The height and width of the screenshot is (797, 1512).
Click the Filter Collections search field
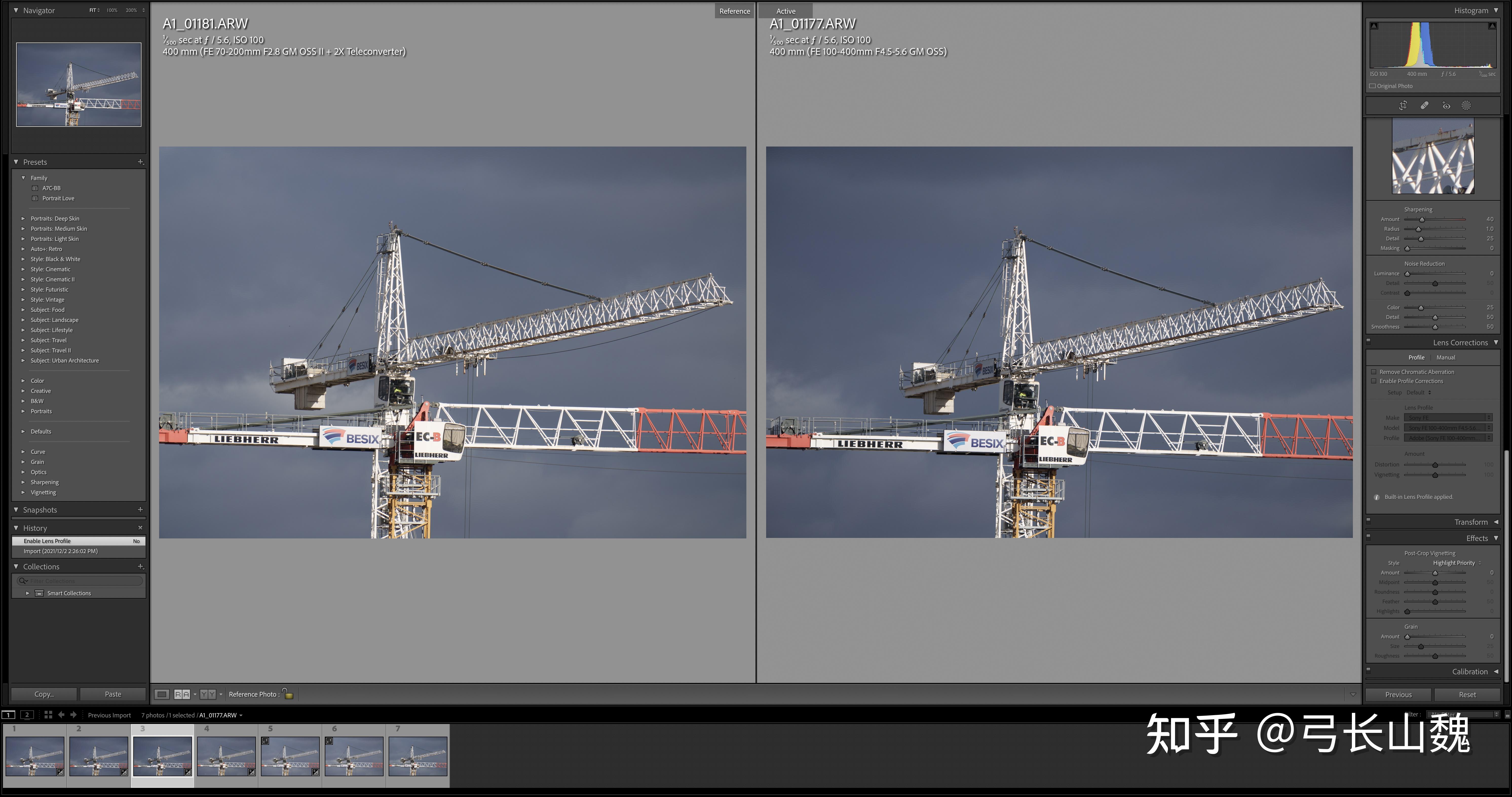click(80, 580)
